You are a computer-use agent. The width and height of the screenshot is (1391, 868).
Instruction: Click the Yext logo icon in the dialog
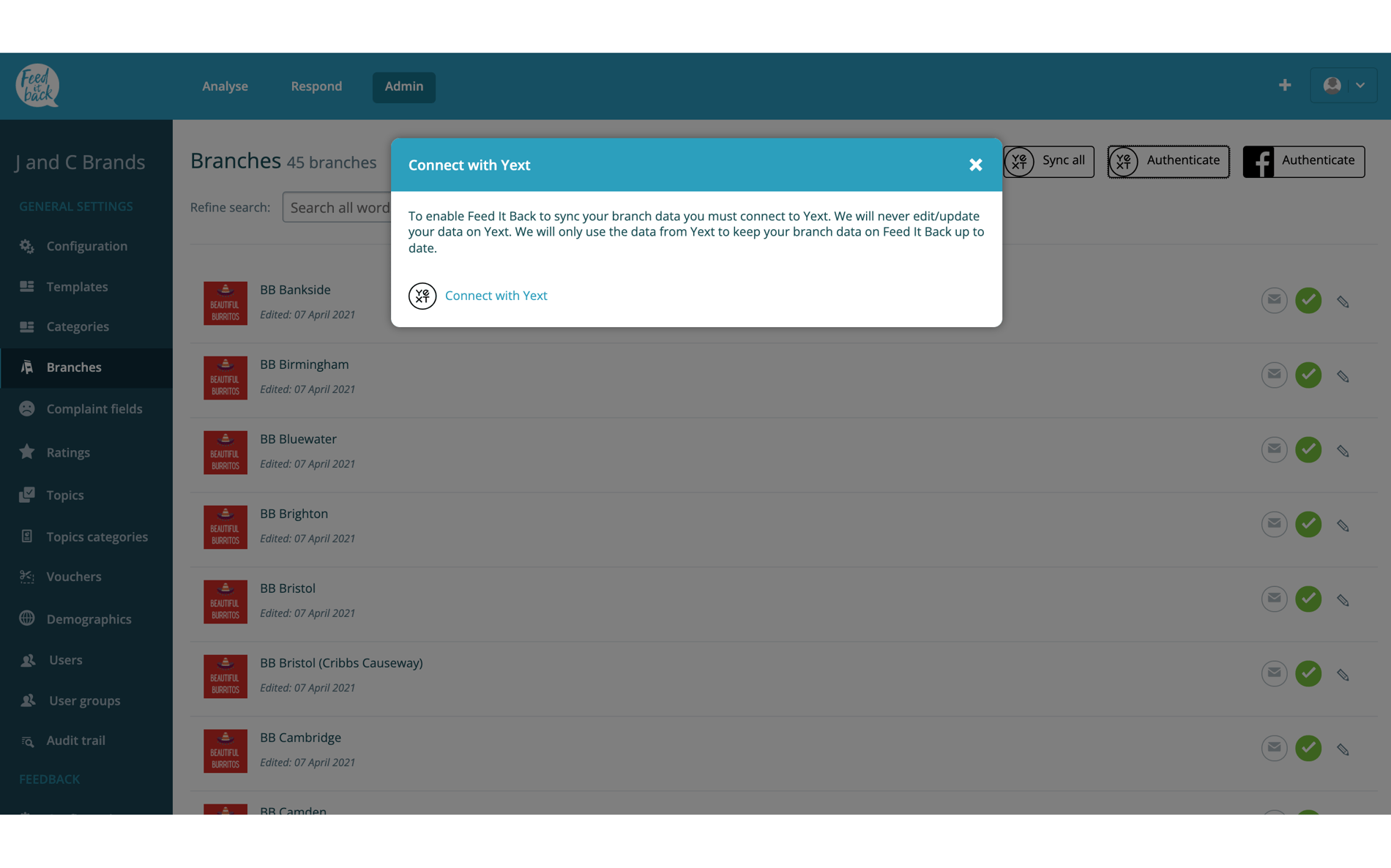point(422,296)
